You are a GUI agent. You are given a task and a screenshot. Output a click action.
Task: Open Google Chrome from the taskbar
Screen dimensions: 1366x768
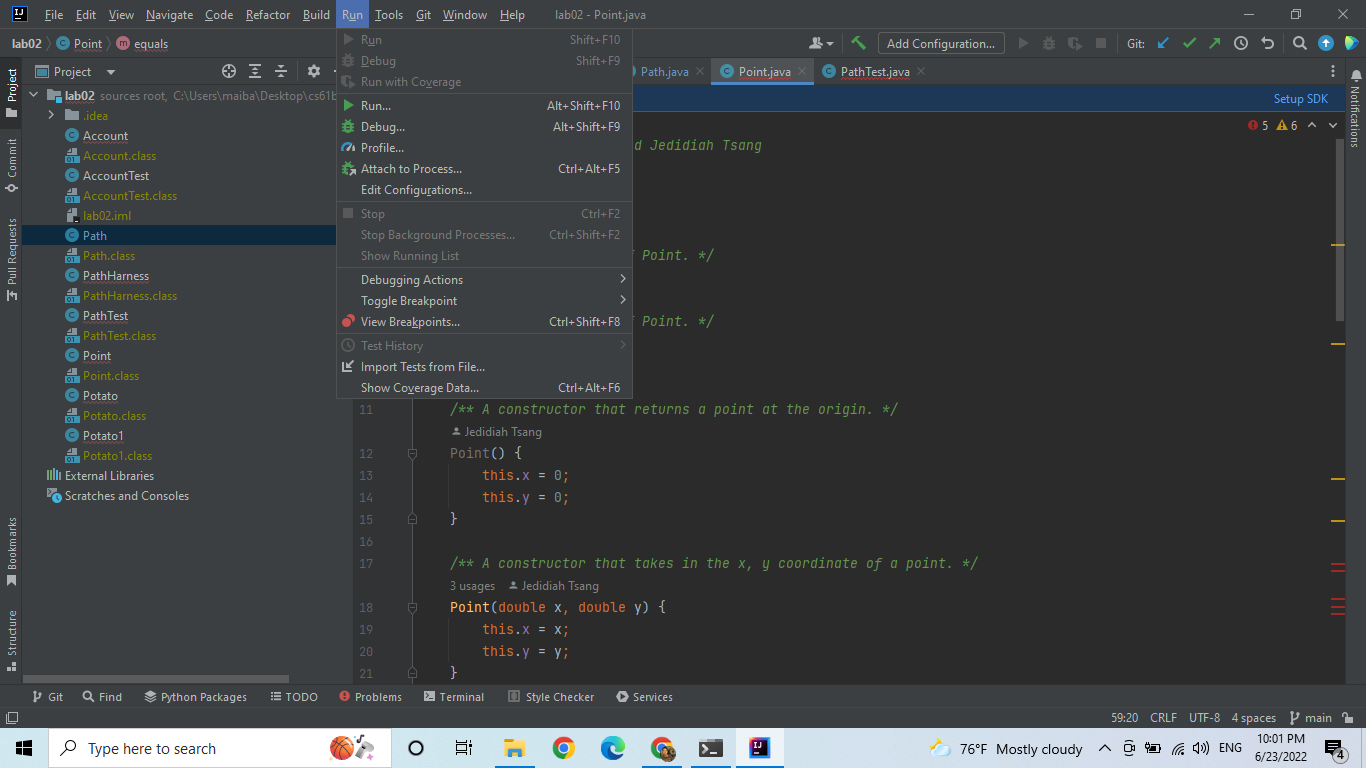pyautogui.click(x=564, y=748)
